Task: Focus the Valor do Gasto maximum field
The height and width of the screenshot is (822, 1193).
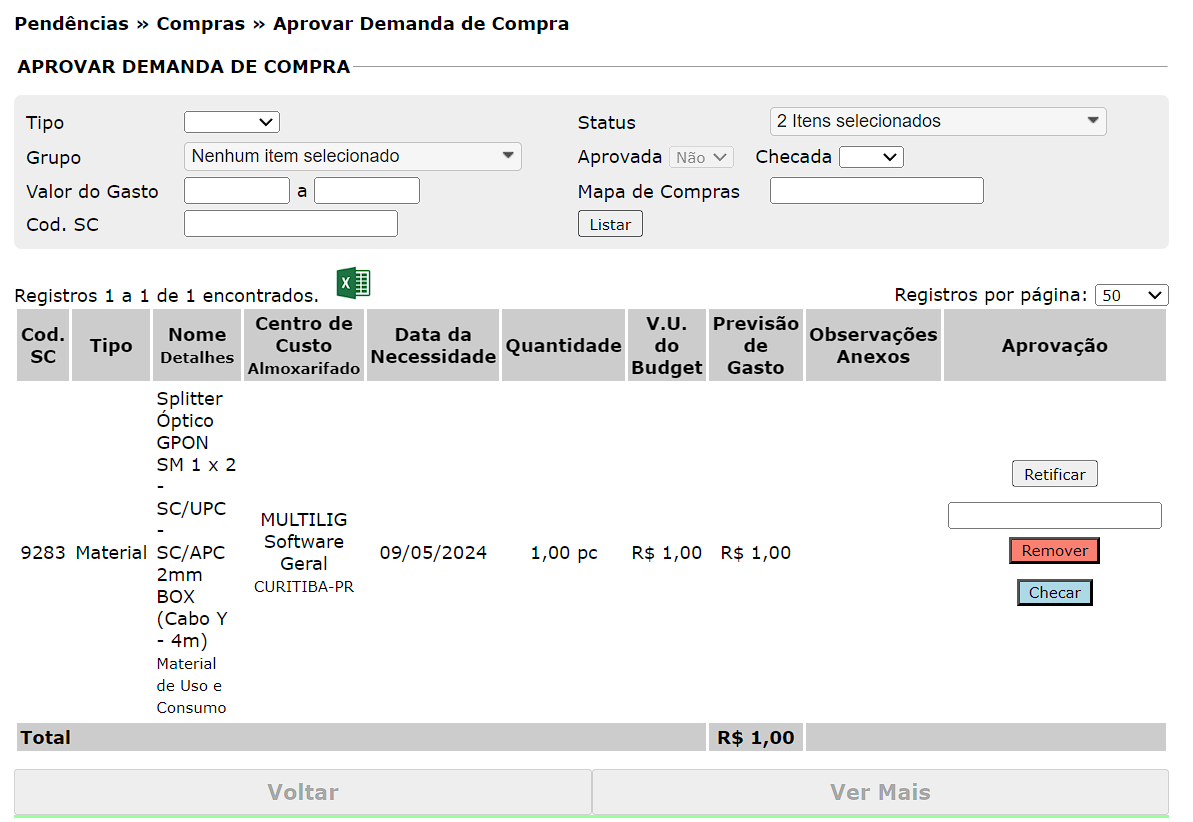Action: tap(366, 190)
